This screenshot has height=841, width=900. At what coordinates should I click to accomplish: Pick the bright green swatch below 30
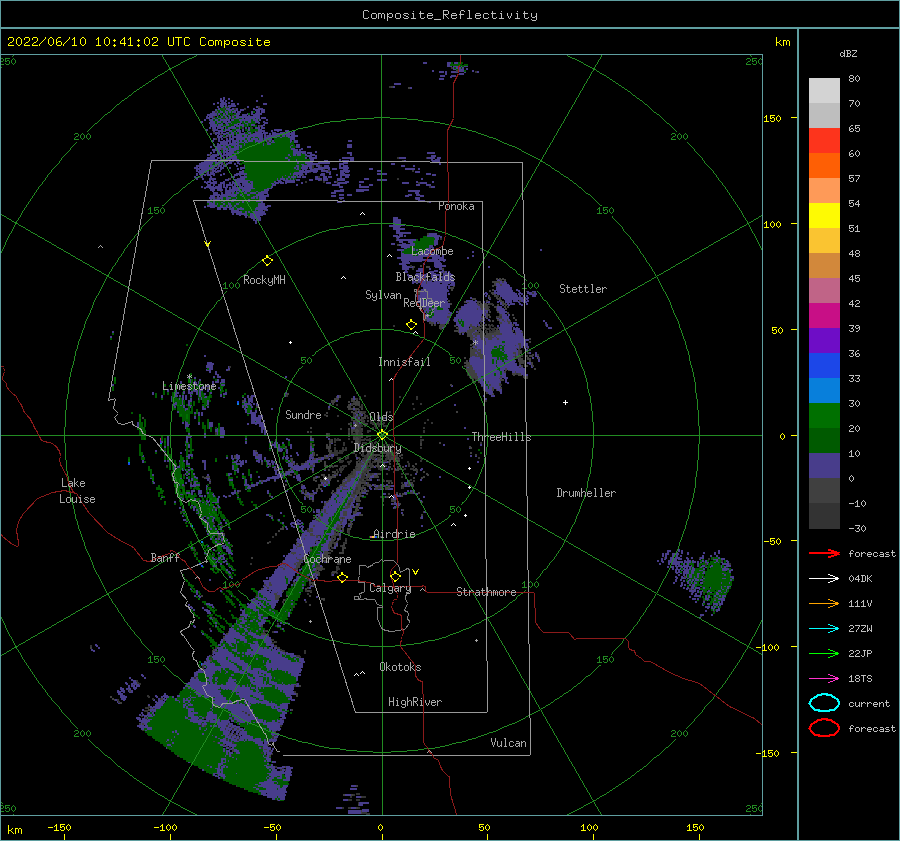pyautogui.click(x=824, y=415)
